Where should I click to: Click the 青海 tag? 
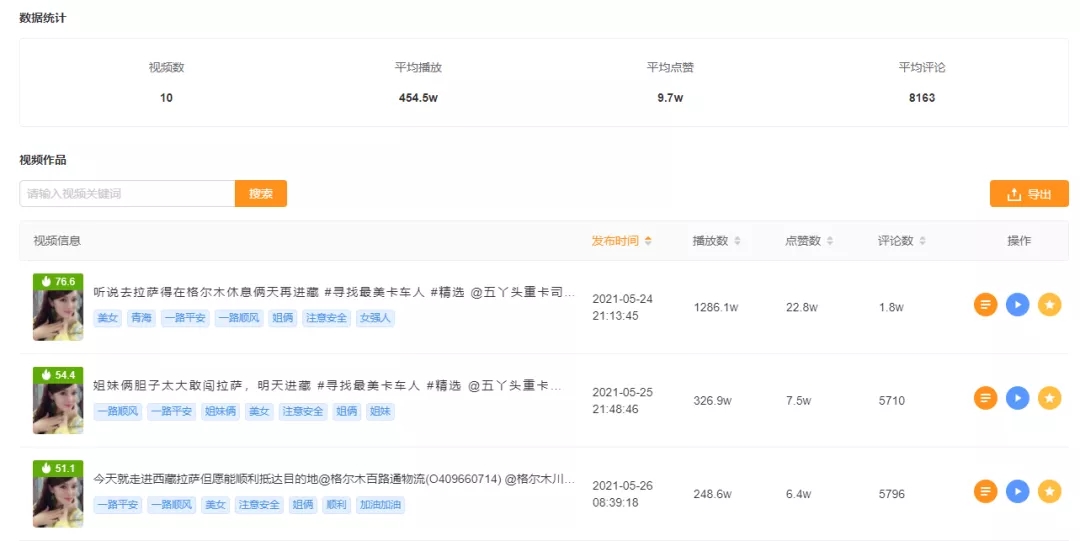(x=141, y=318)
